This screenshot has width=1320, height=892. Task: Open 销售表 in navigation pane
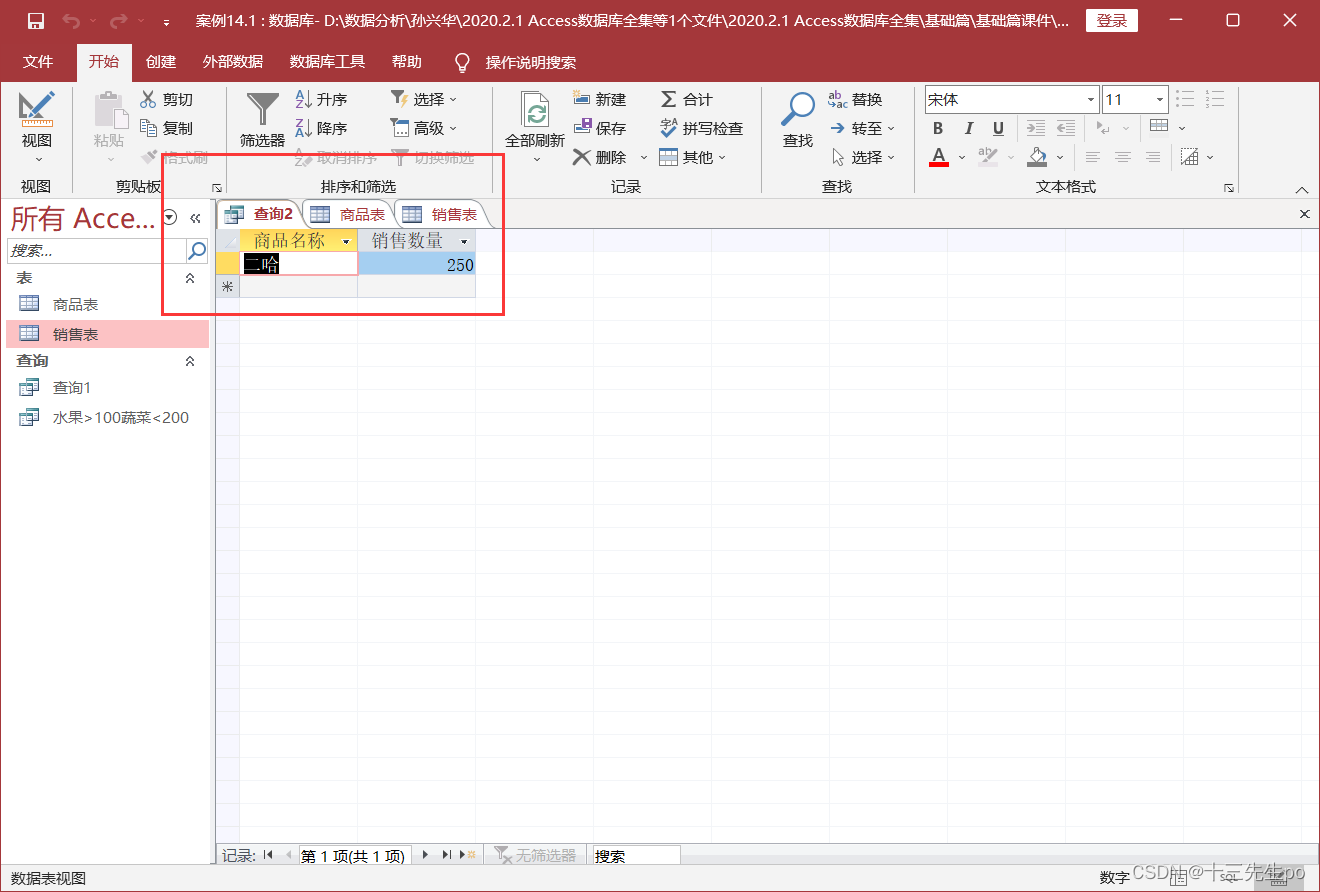click(x=107, y=334)
